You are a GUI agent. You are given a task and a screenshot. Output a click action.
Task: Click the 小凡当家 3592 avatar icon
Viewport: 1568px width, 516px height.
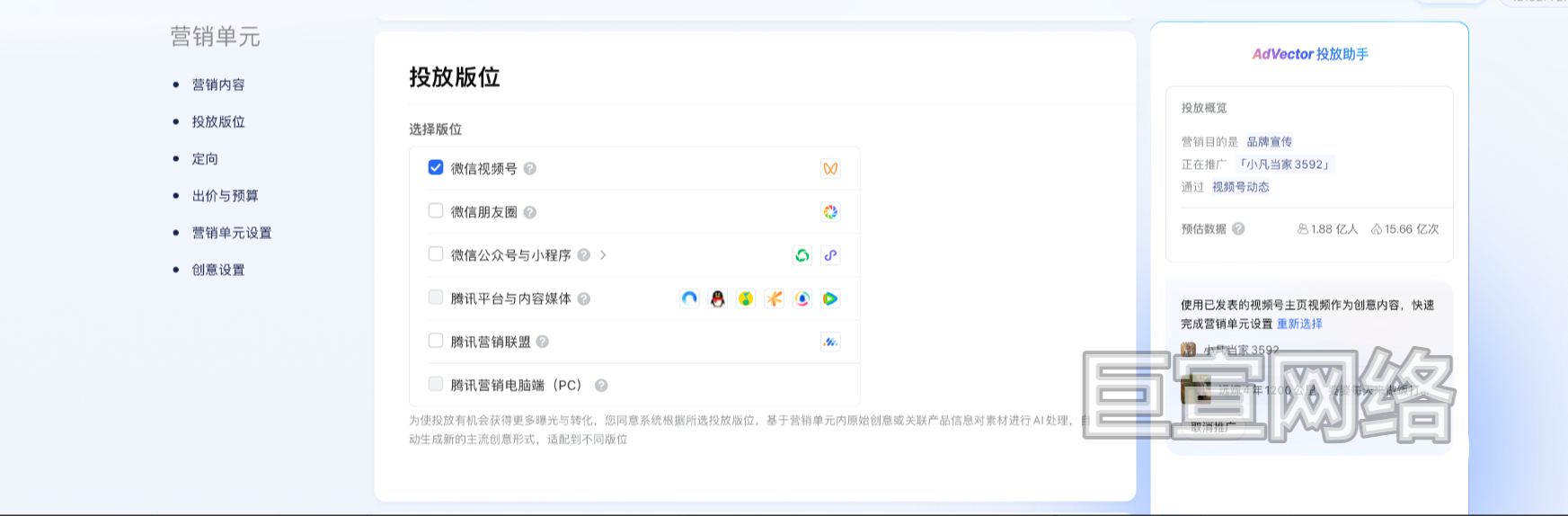click(1188, 350)
